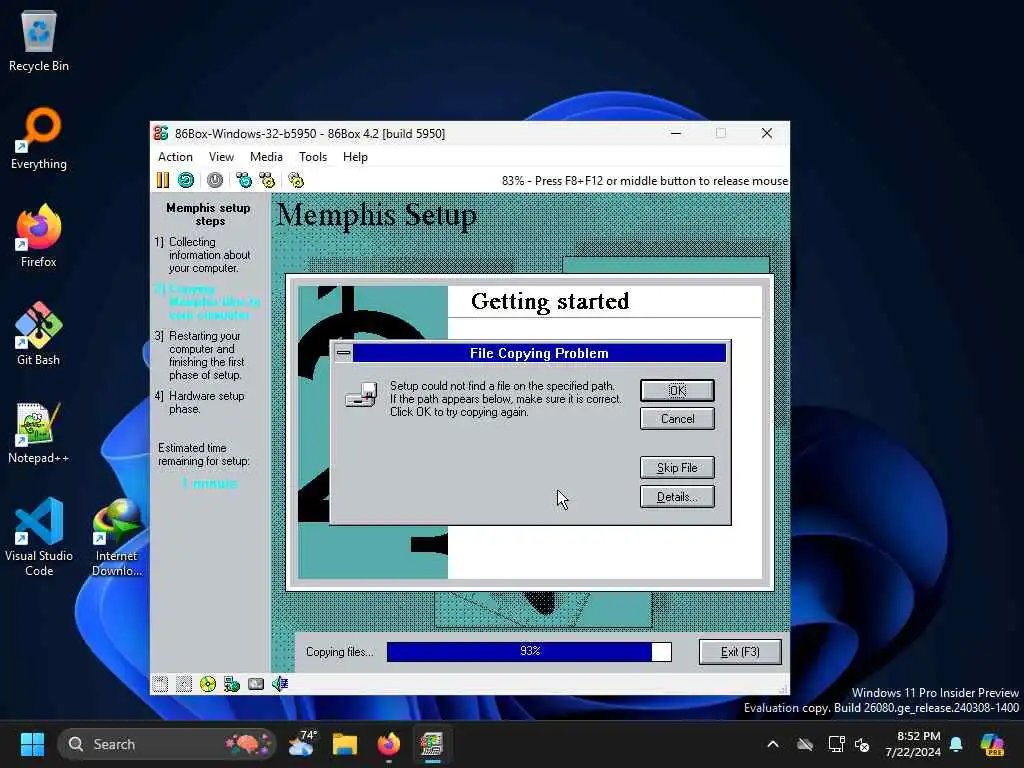1024x768 pixels.
Task: Click the Internet Download Manager desktop shortcut
Action: coord(117,537)
